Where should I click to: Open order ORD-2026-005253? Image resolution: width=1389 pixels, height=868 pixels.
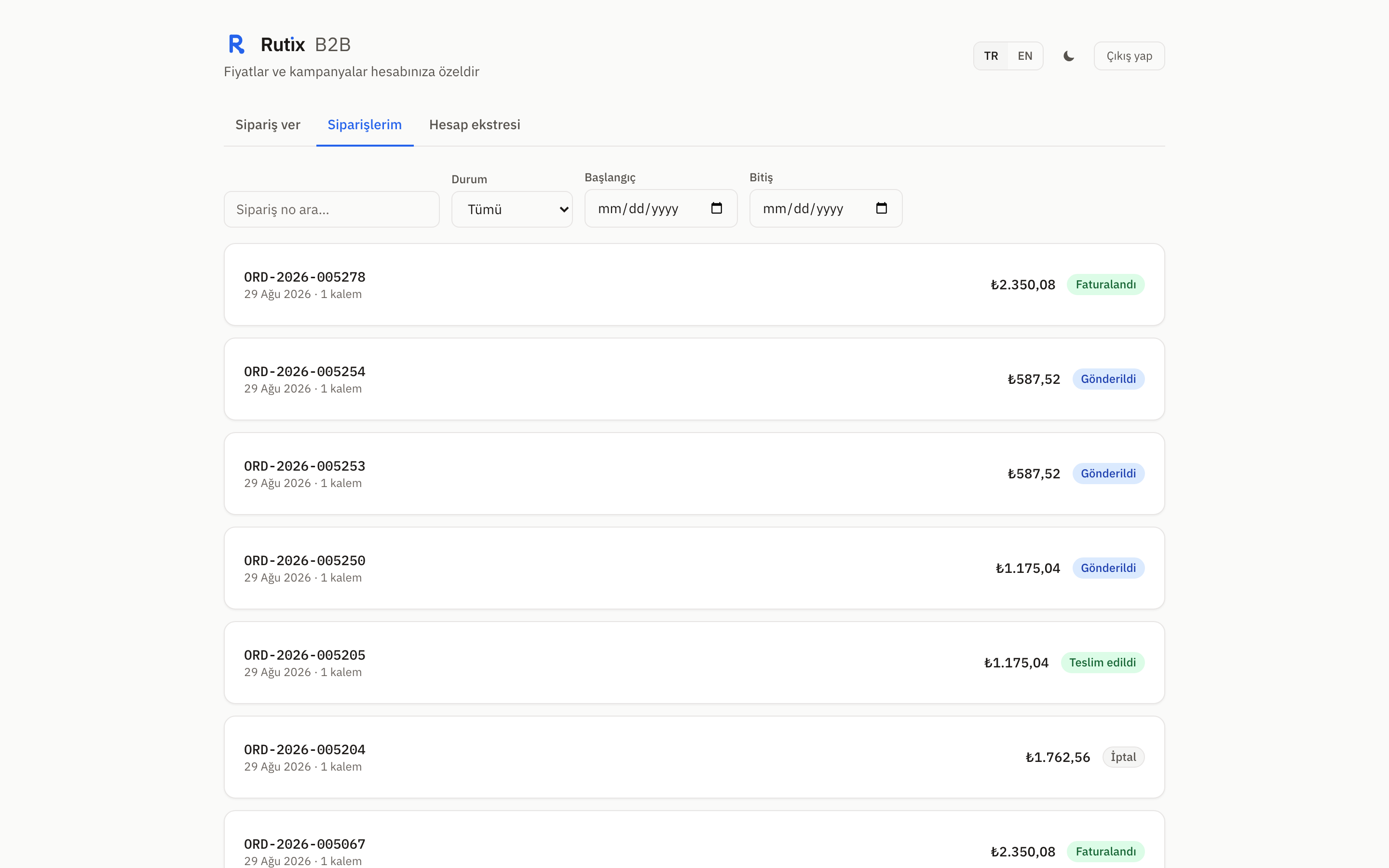point(694,474)
